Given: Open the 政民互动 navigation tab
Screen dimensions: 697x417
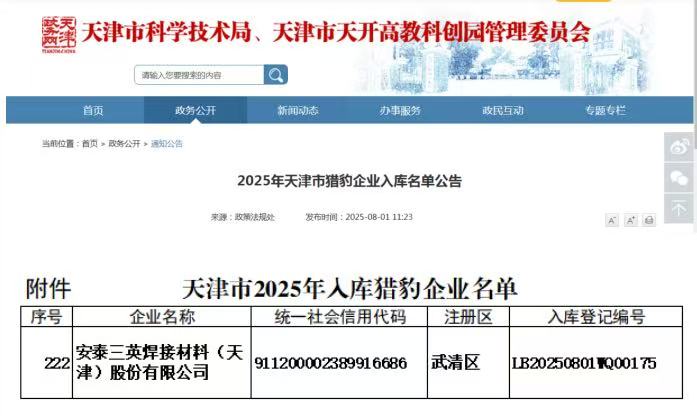Looking at the screenshot, I should pos(502,110).
